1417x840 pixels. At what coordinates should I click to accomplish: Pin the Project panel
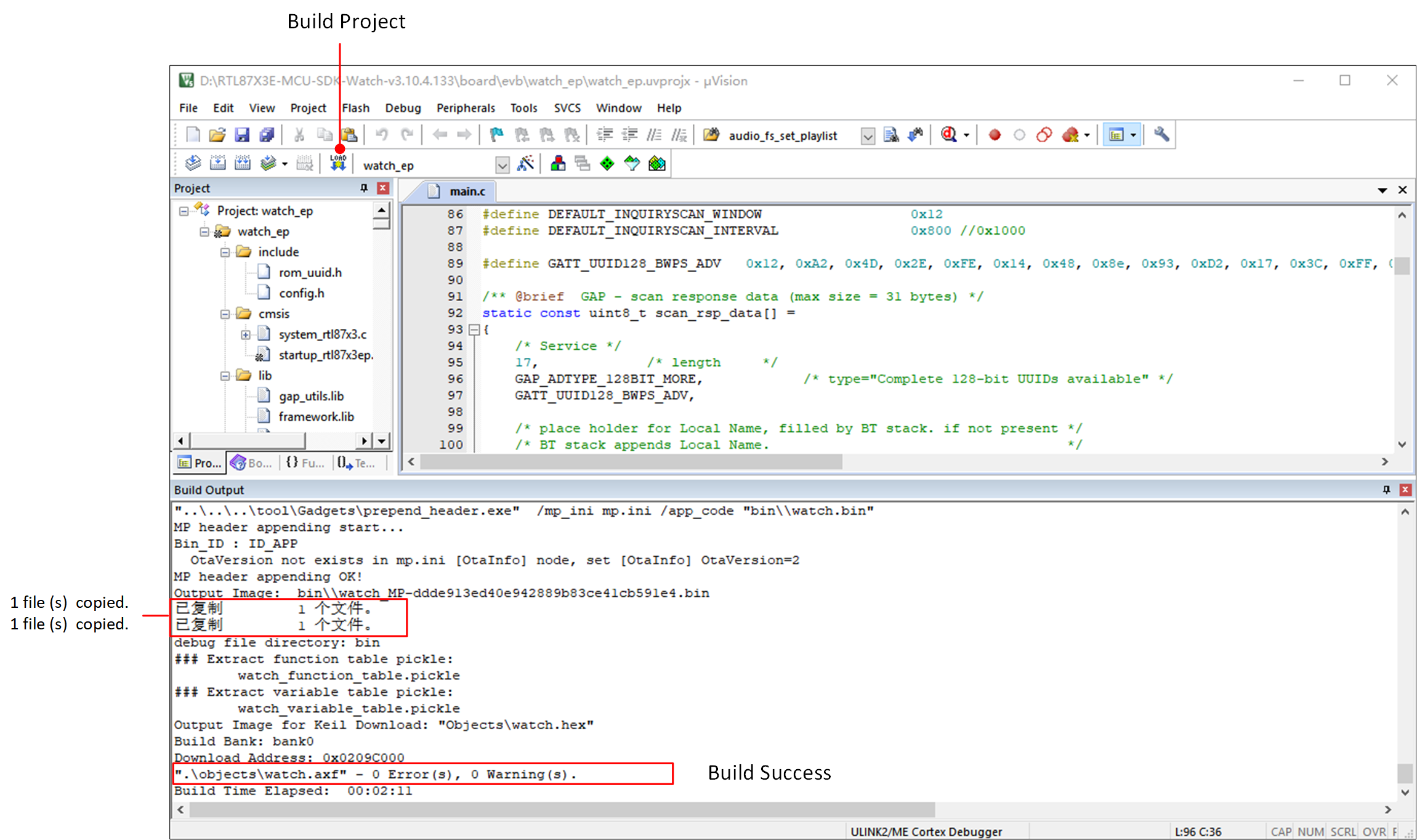point(364,188)
